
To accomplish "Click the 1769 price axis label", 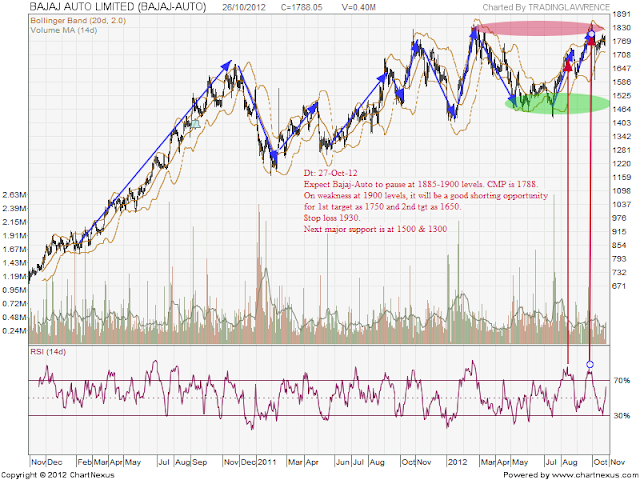I will (622, 41).
